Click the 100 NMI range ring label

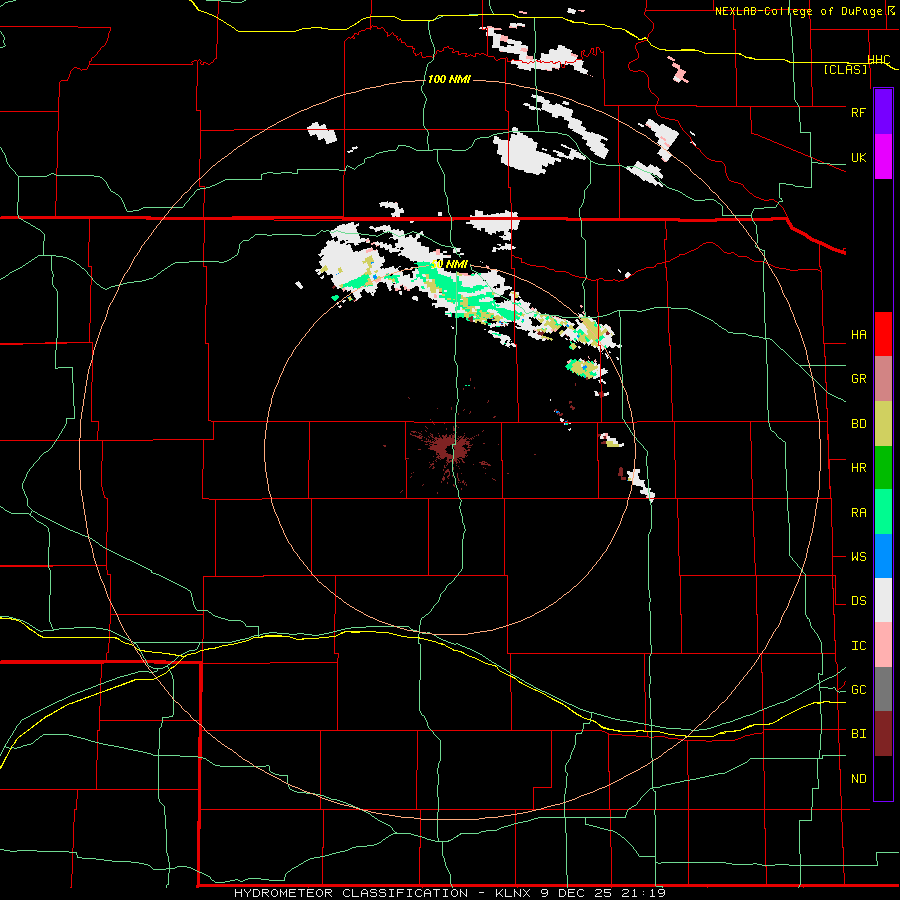(x=449, y=79)
